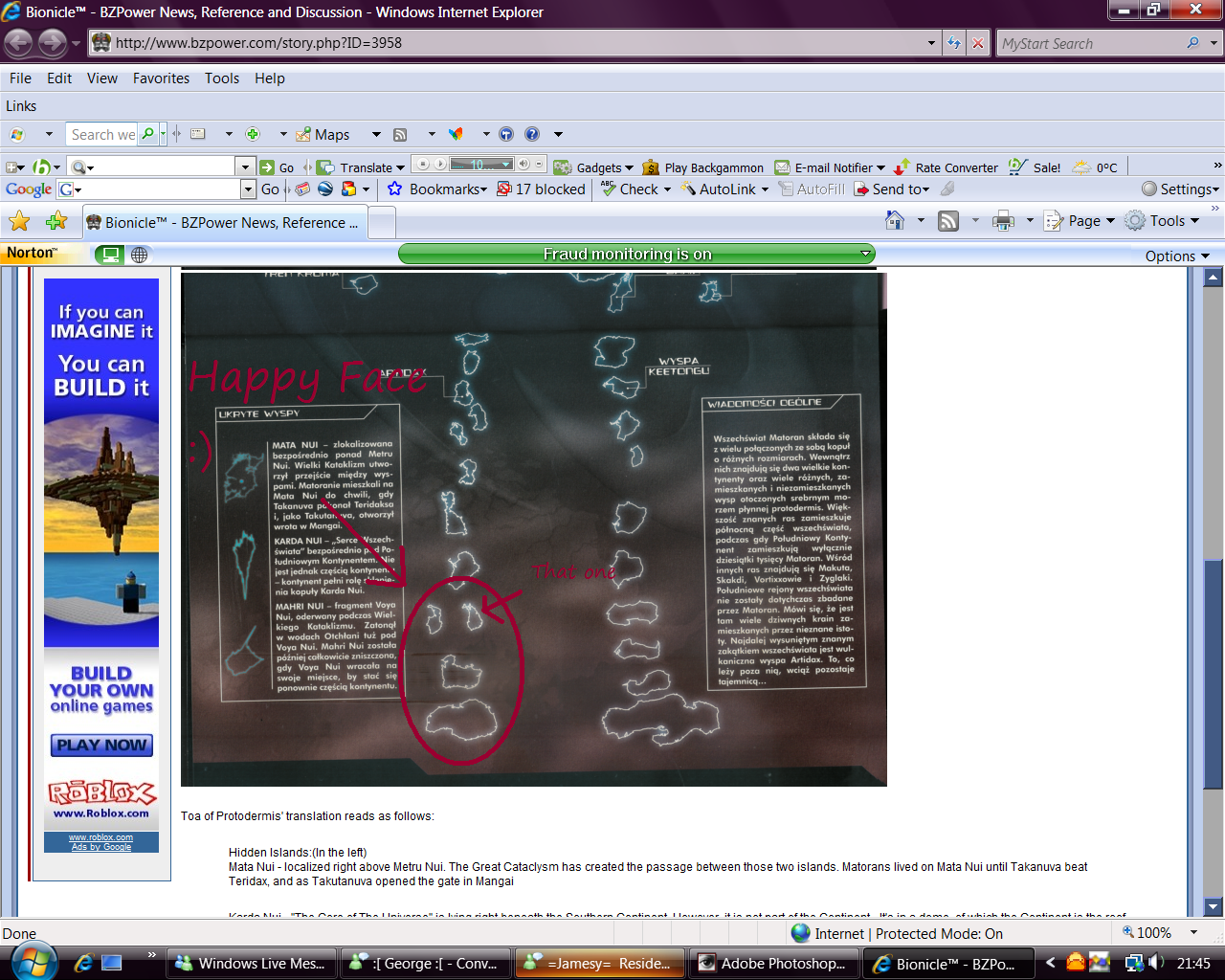1225x980 pixels.
Task: Switch to Windows Live Messenger taskbar window
Action: point(252,963)
